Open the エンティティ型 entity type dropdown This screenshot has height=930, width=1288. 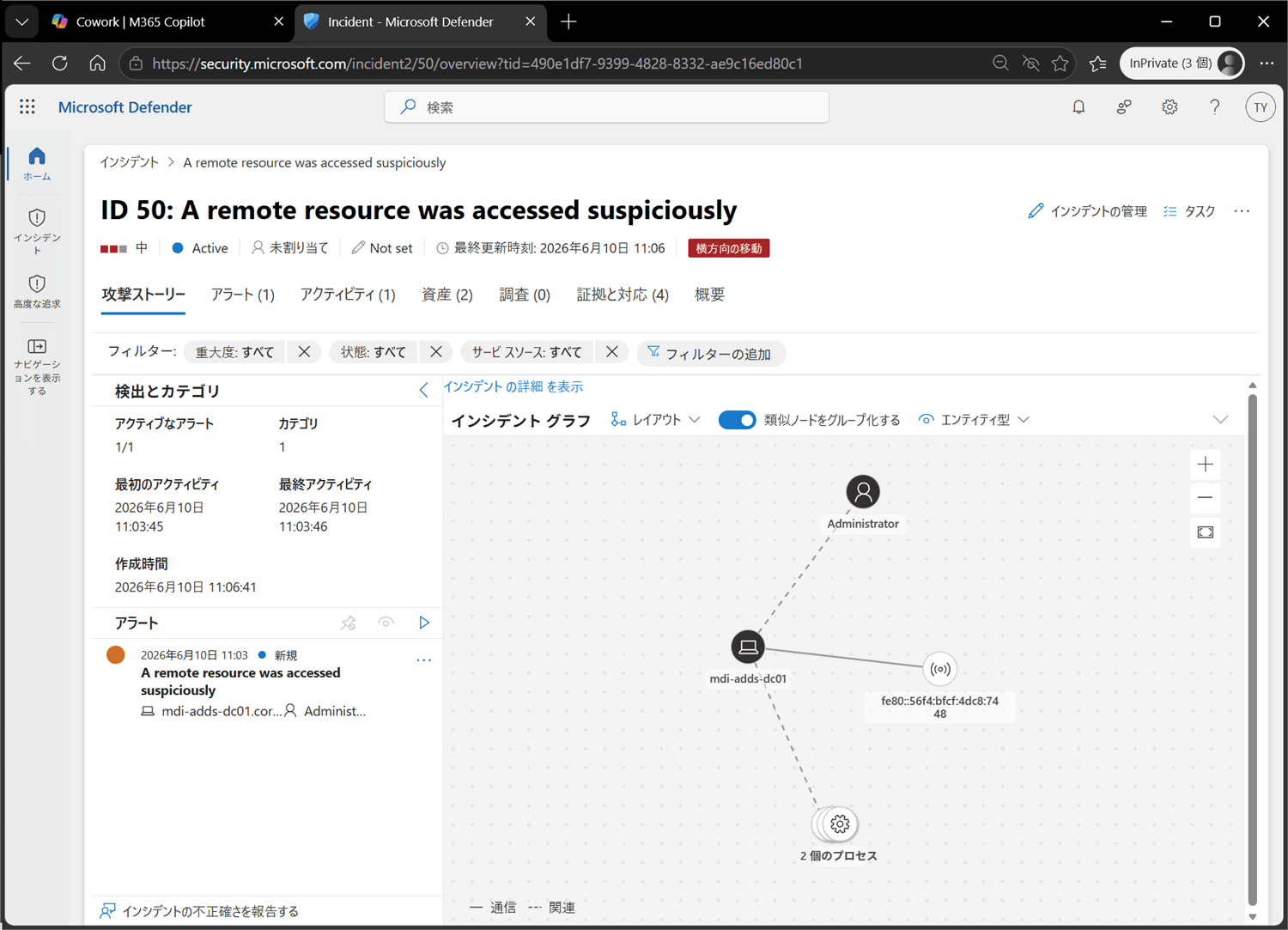(974, 420)
